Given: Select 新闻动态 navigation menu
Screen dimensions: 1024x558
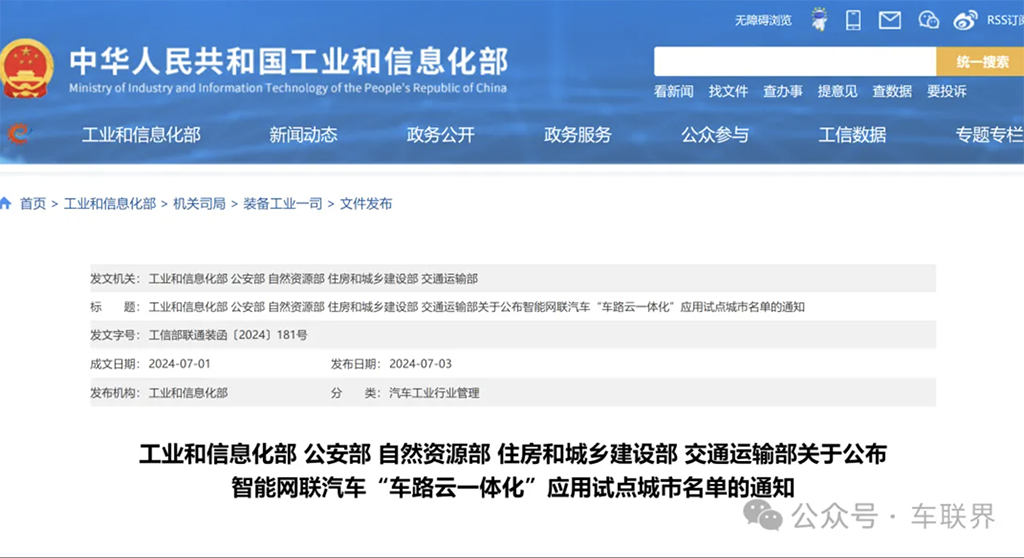Looking at the screenshot, I should [x=303, y=135].
